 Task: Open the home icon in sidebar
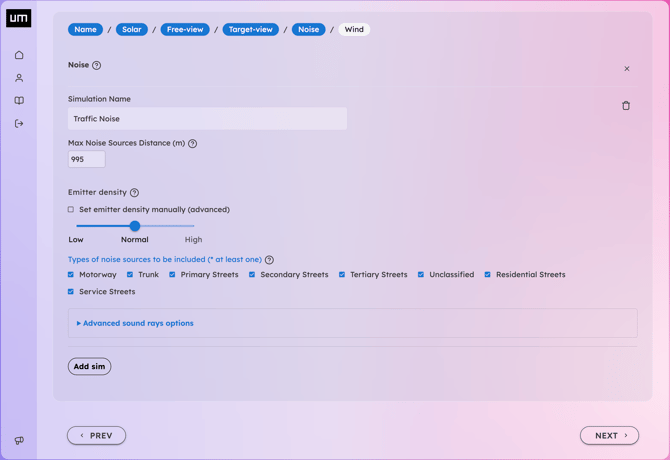coord(19,55)
